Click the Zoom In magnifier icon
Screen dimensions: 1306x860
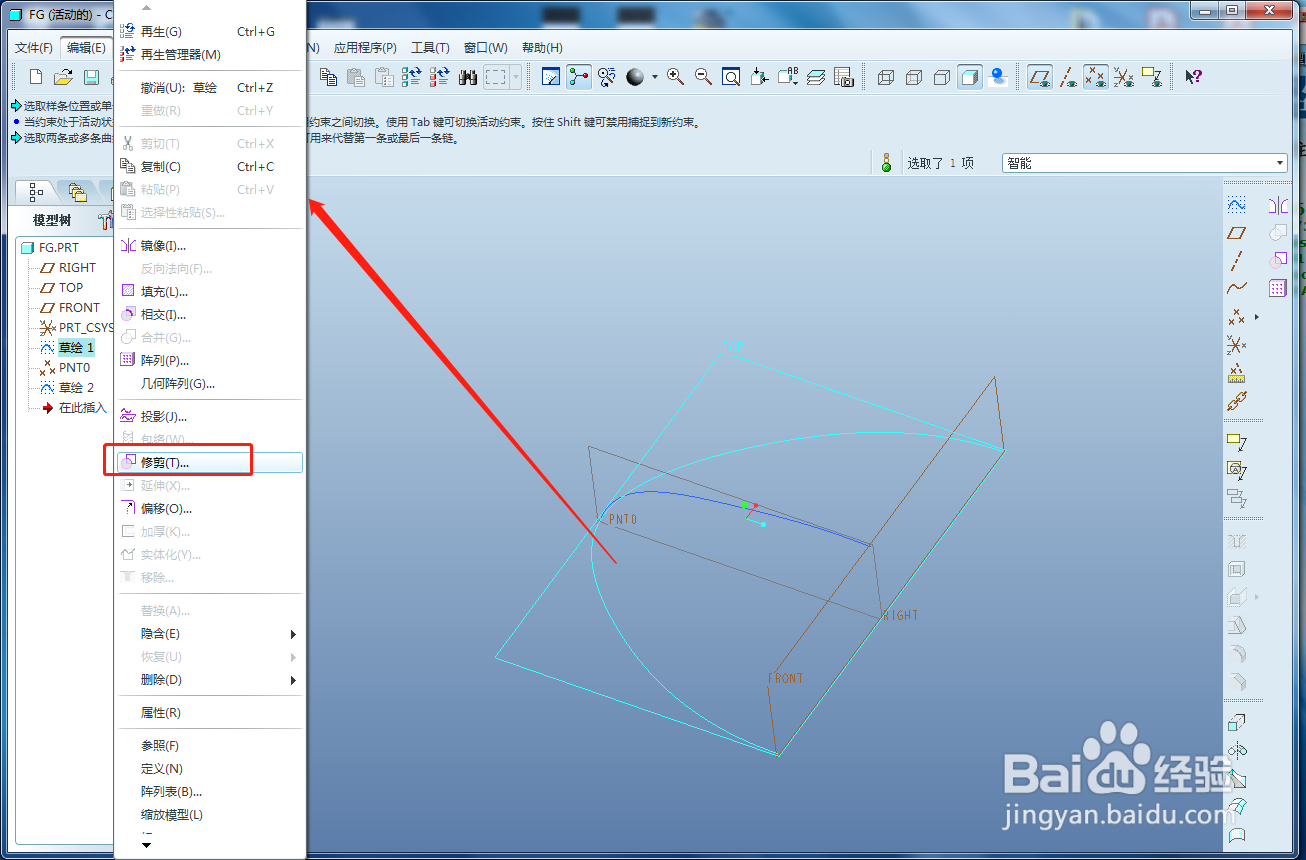(x=676, y=77)
